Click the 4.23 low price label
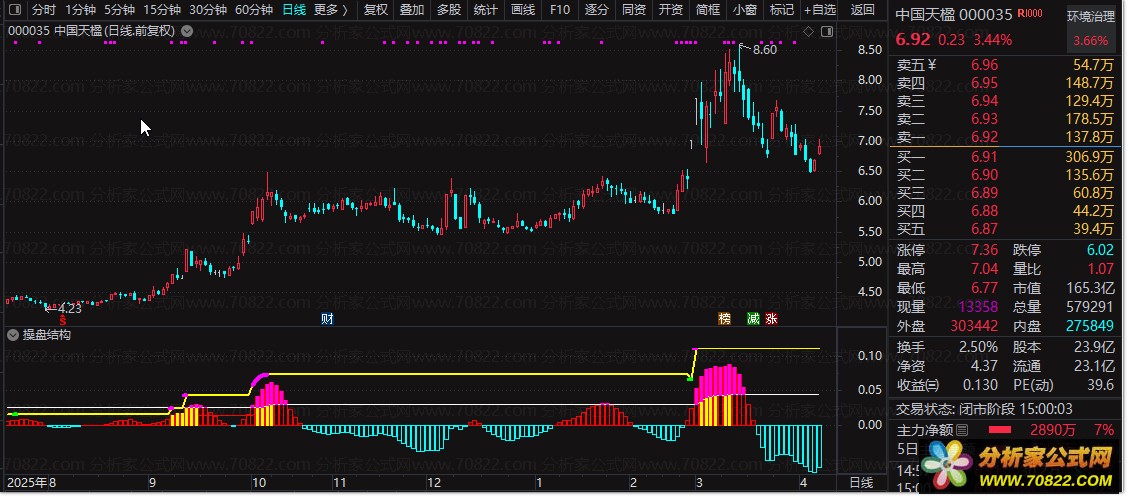The width and height of the screenshot is (1129, 497). (x=69, y=309)
